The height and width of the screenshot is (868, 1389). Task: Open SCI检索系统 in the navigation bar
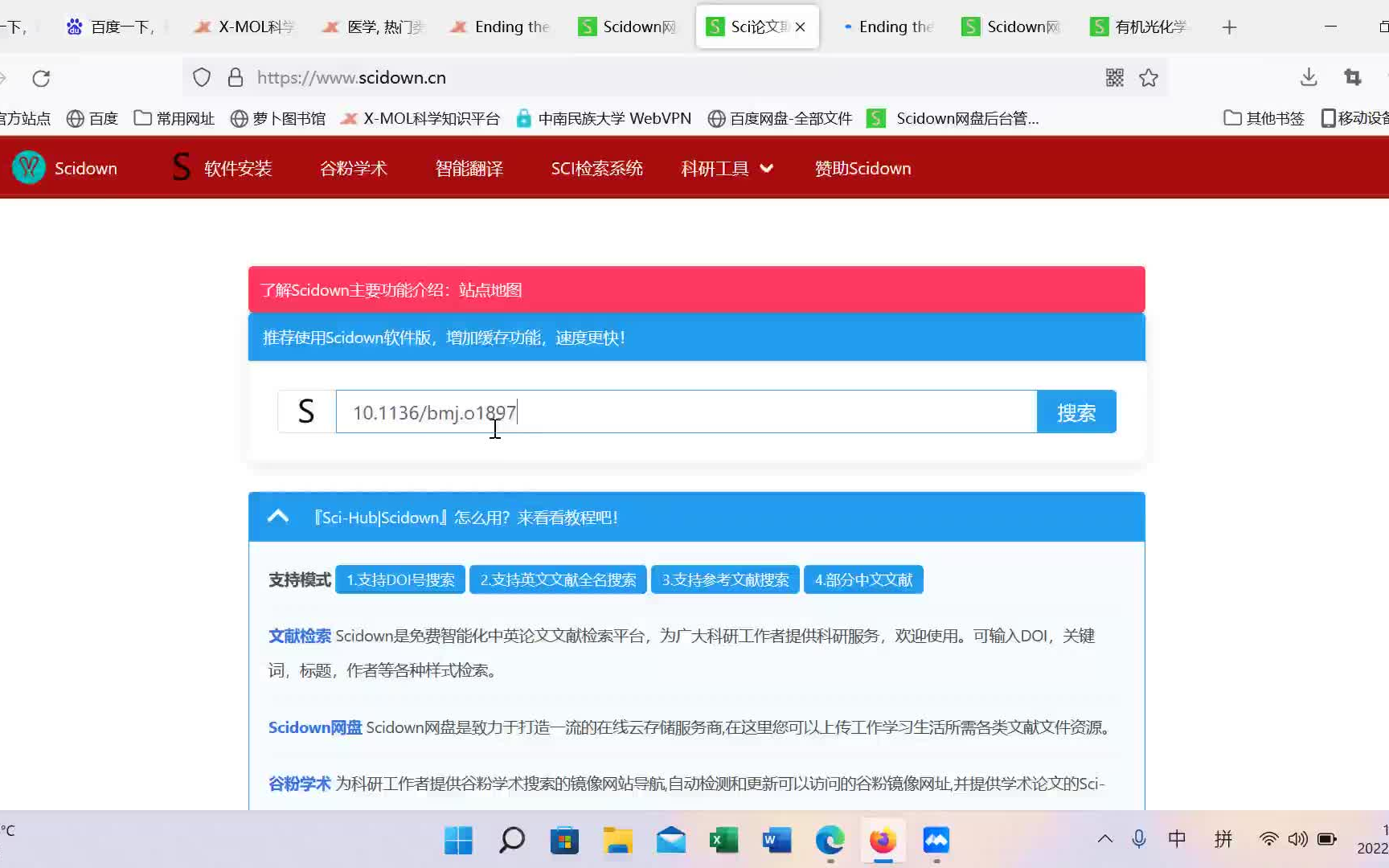pyautogui.click(x=597, y=169)
